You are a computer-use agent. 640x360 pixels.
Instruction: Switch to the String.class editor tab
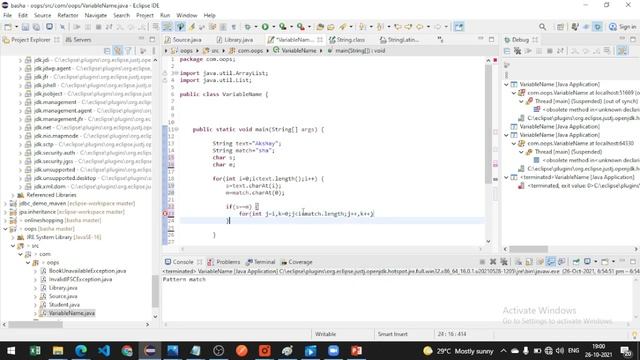point(347,40)
